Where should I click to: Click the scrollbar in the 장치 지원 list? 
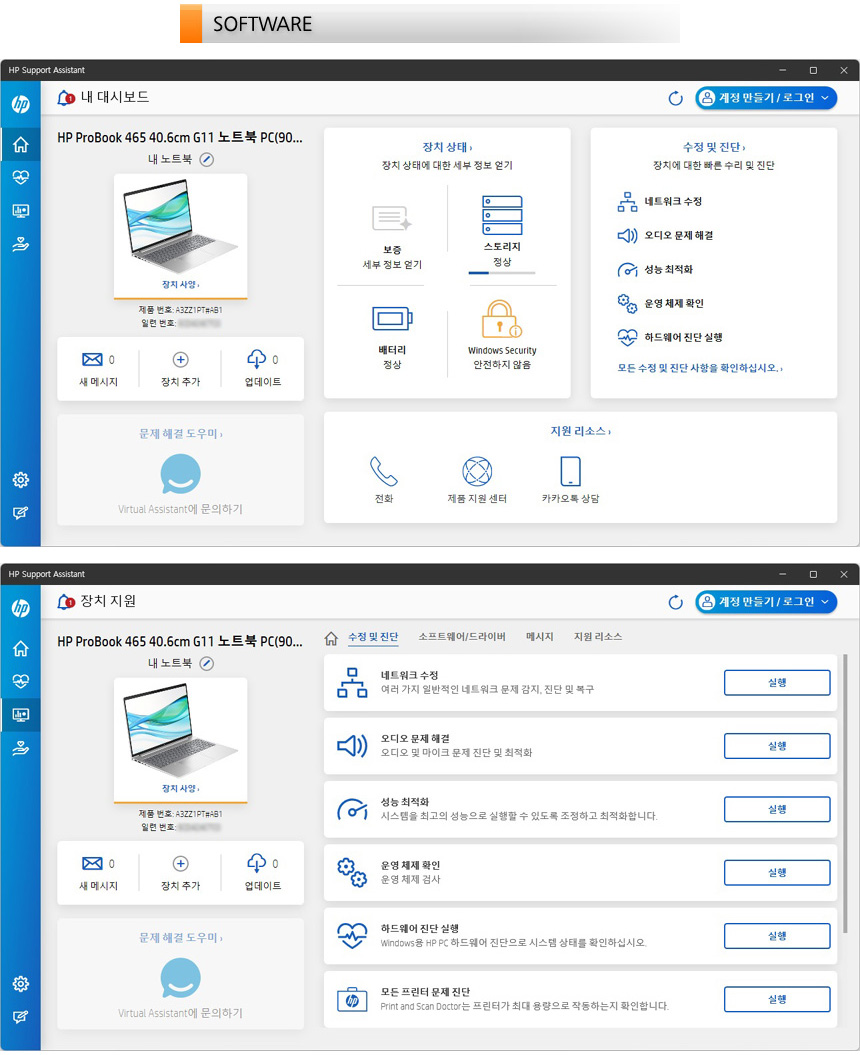click(845, 794)
